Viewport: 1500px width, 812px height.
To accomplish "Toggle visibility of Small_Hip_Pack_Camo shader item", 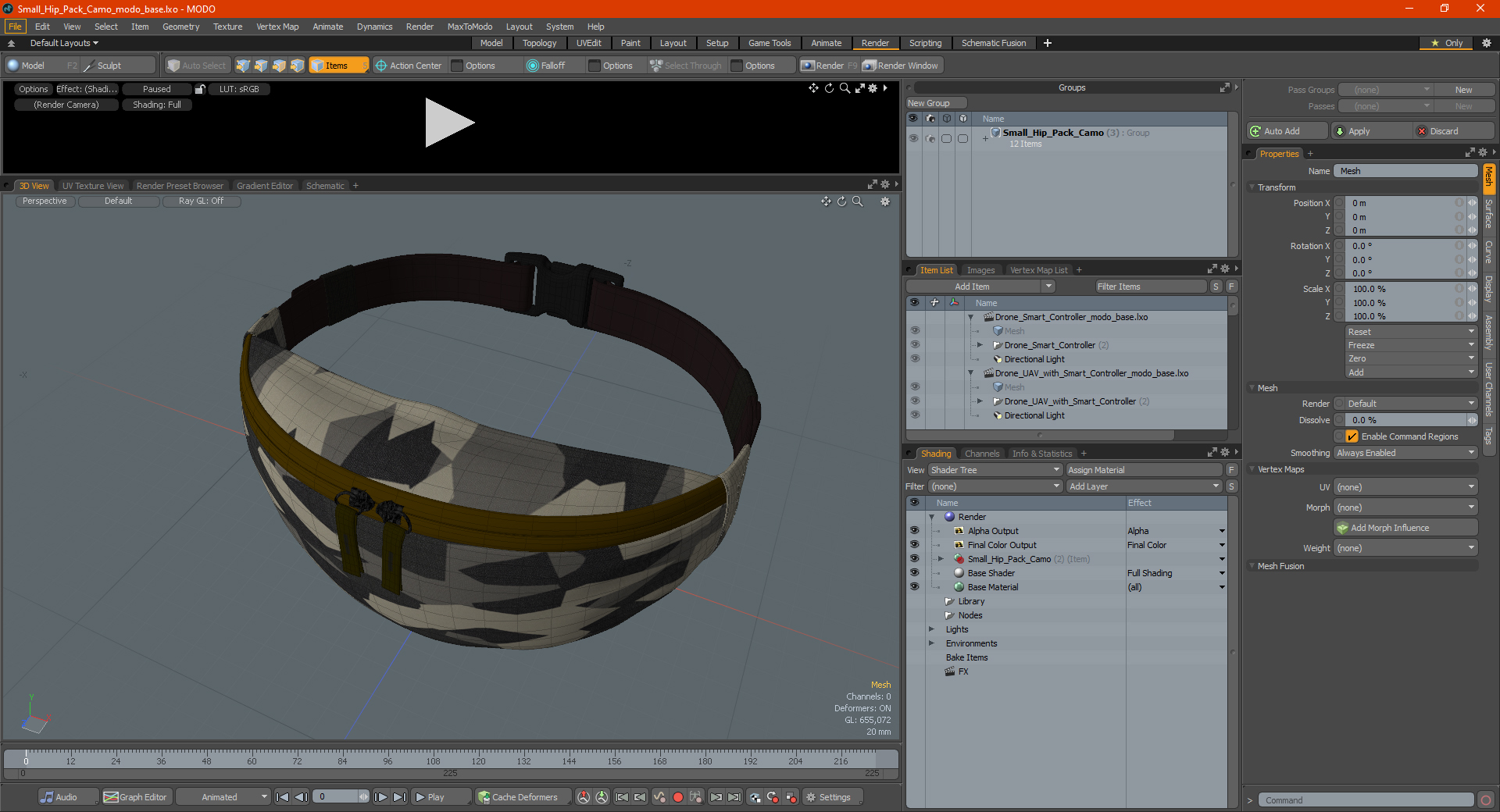I will (x=914, y=559).
